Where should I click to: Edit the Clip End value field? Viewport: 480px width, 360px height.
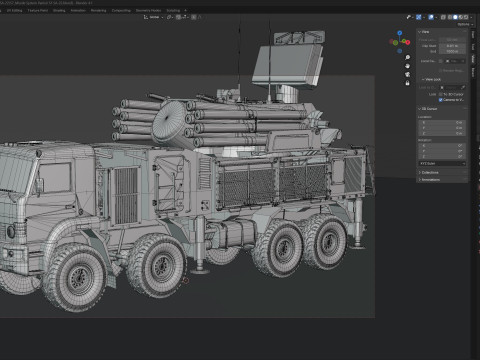click(452, 51)
